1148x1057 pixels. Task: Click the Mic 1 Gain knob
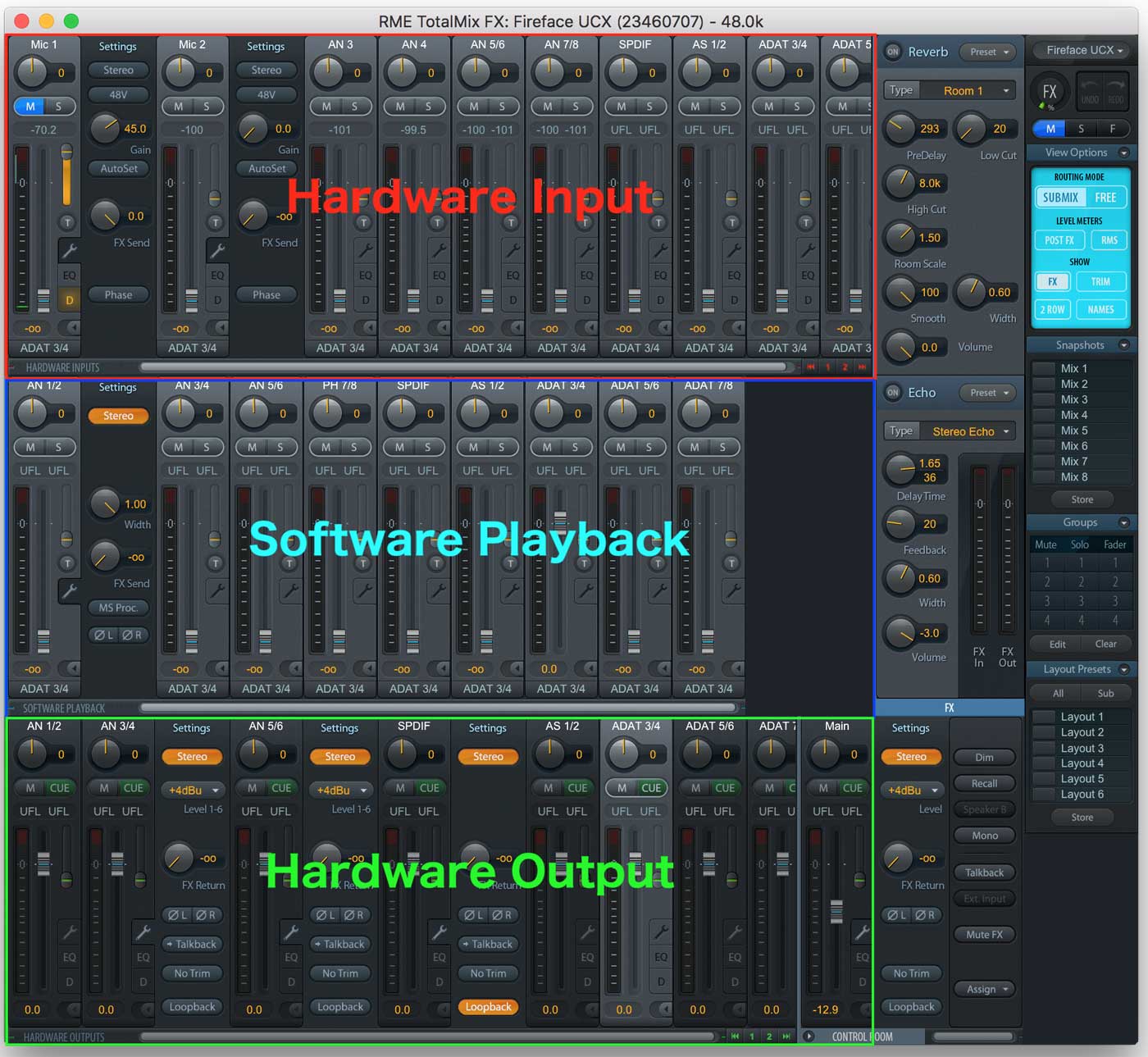pos(105,128)
